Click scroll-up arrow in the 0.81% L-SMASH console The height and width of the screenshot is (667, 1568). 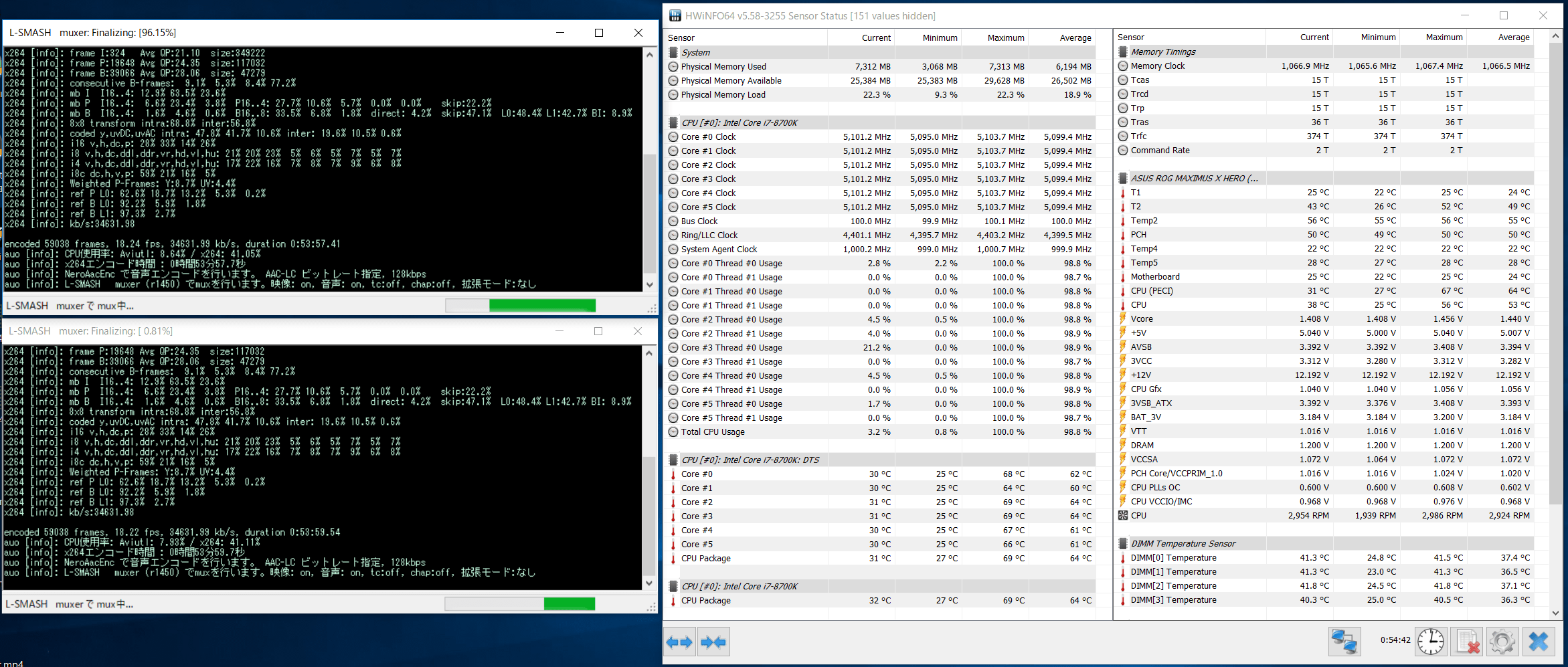pyautogui.click(x=648, y=353)
